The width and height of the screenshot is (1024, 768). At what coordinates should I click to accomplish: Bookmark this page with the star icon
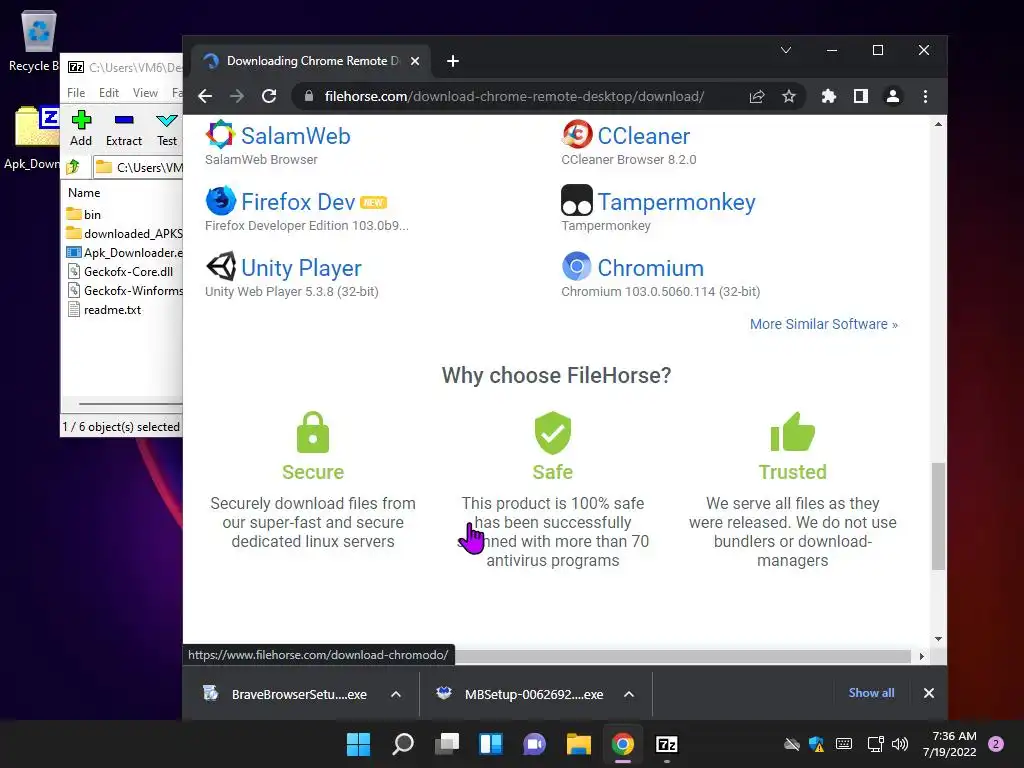[x=789, y=97]
